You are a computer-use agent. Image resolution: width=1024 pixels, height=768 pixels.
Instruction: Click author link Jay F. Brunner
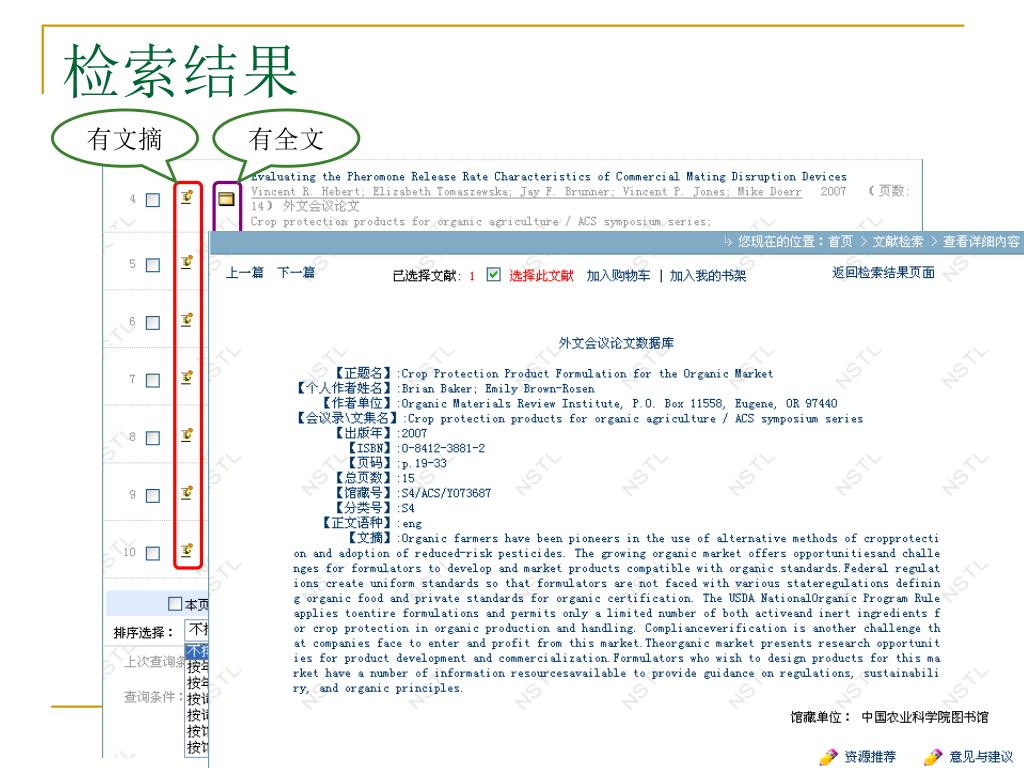[566, 192]
